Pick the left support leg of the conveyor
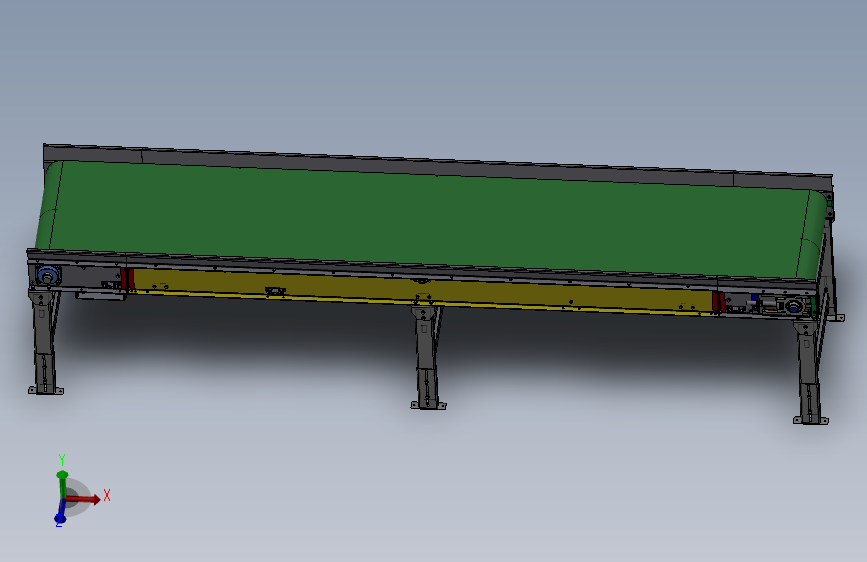 [44, 340]
